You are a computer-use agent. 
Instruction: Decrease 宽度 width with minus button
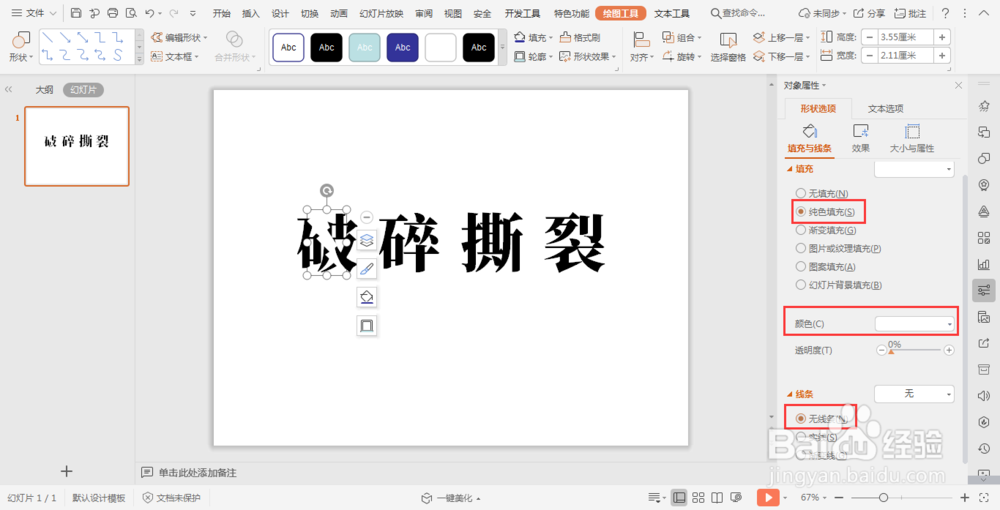(869, 56)
